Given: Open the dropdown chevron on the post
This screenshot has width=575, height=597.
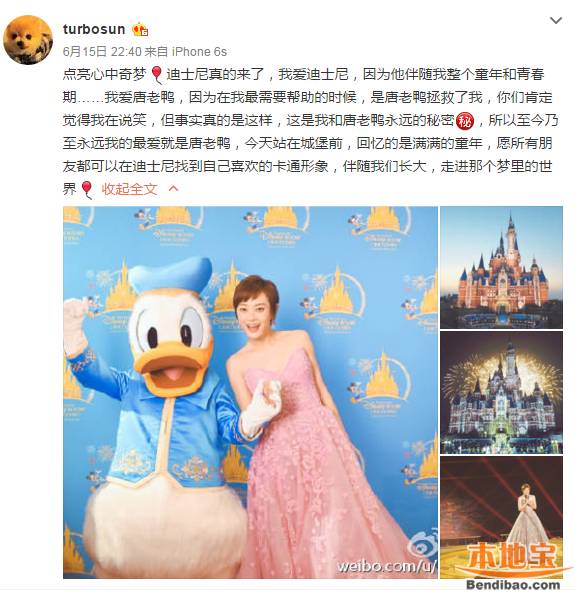Looking at the screenshot, I should (556, 21).
